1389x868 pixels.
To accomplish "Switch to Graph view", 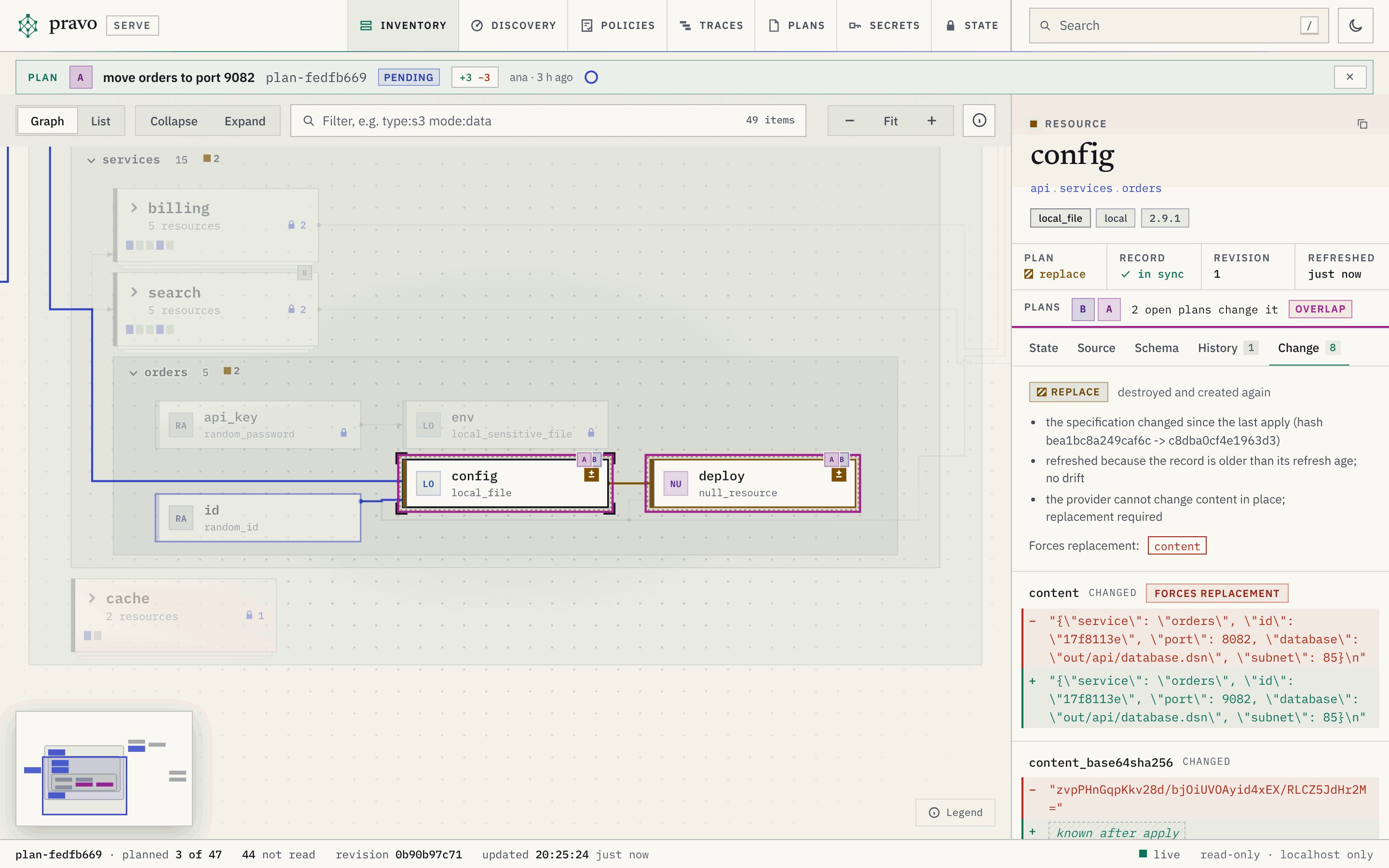I will [47, 121].
